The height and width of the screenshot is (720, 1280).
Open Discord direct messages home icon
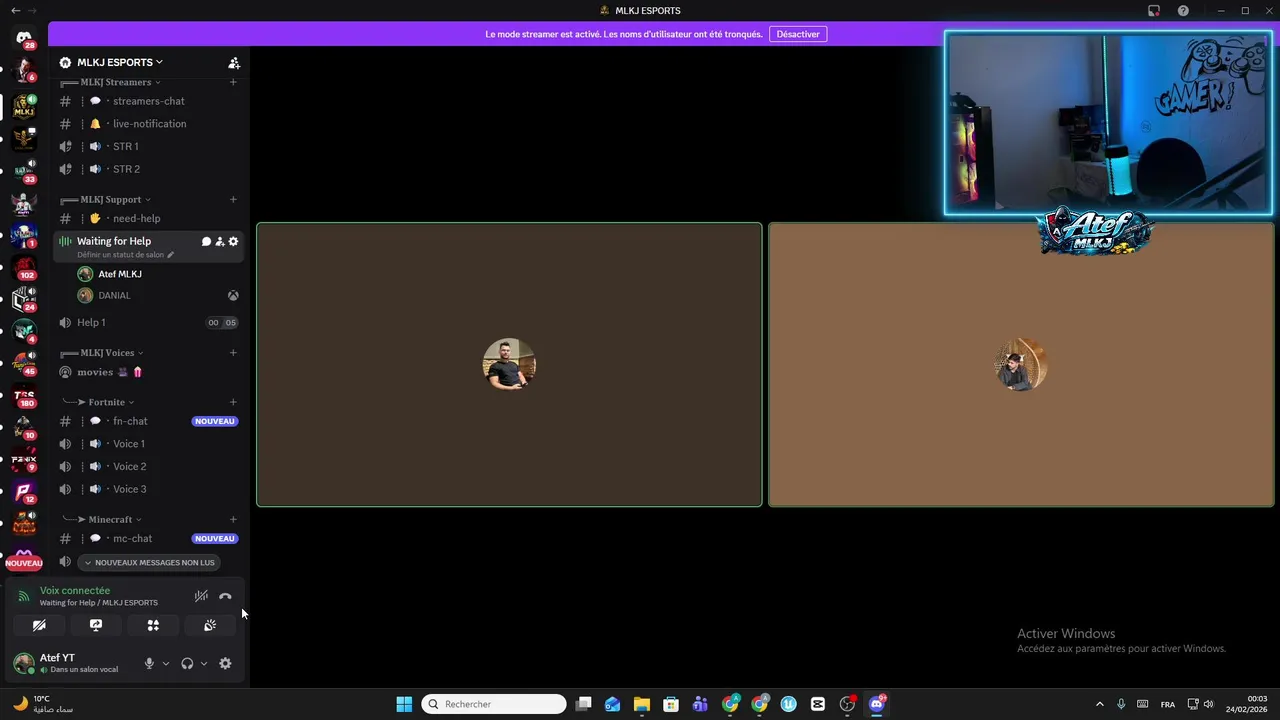click(24, 38)
